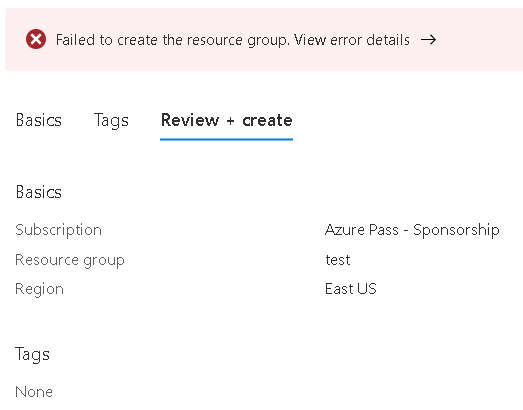This screenshot has height=410, width=523.
Task: Click the Subscription field label
Action: click(x=58, y=230)
